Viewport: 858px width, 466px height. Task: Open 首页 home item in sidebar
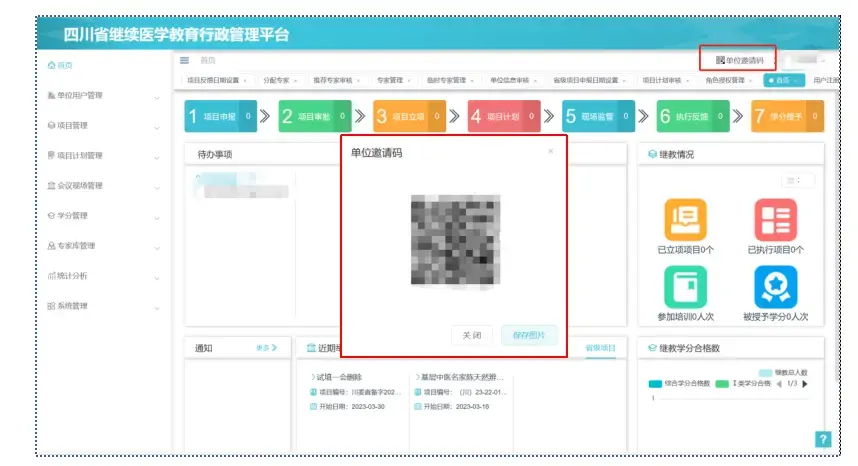click(x=60, y=65)
